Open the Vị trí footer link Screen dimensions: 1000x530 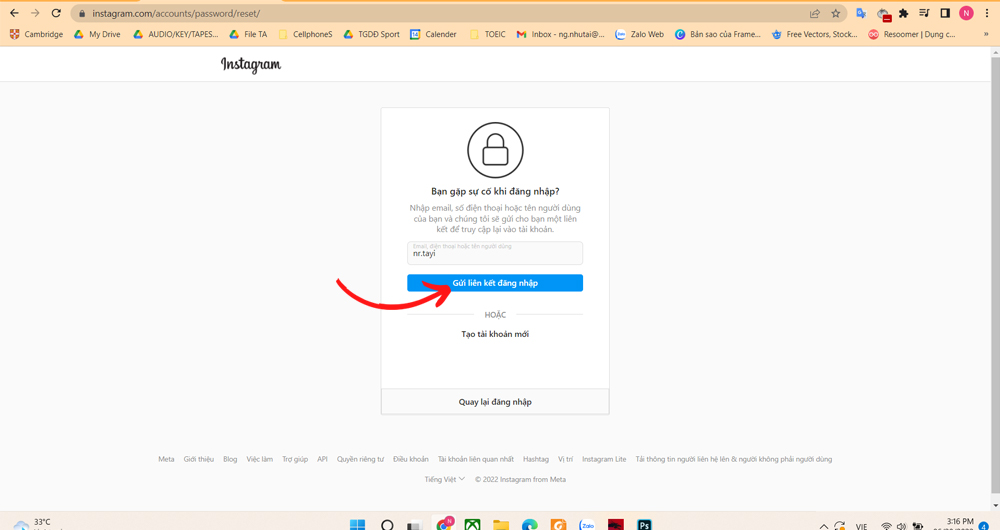point(565,459)
